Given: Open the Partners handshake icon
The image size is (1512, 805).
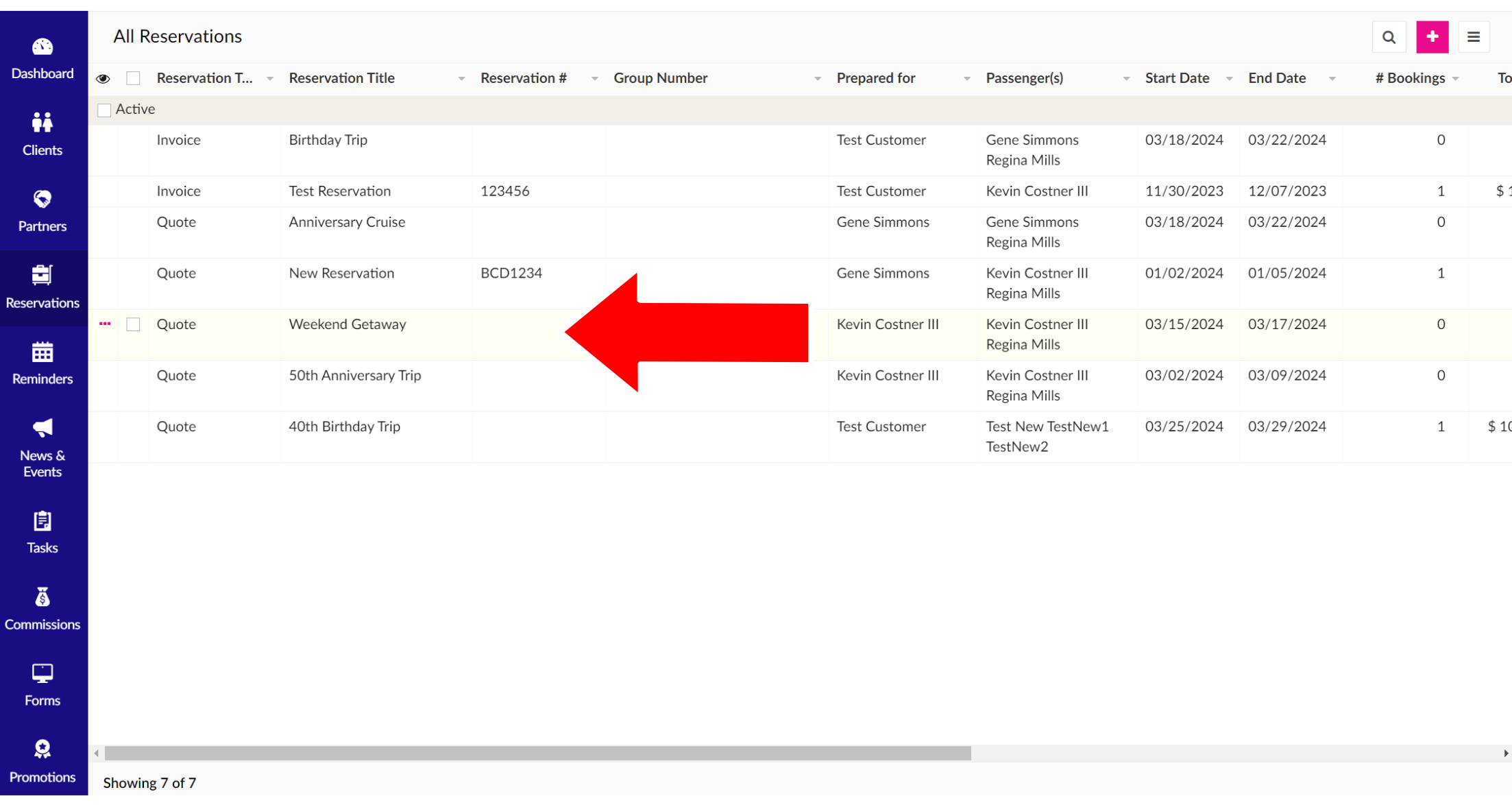Looking at the screenshot, I should 42,200.
